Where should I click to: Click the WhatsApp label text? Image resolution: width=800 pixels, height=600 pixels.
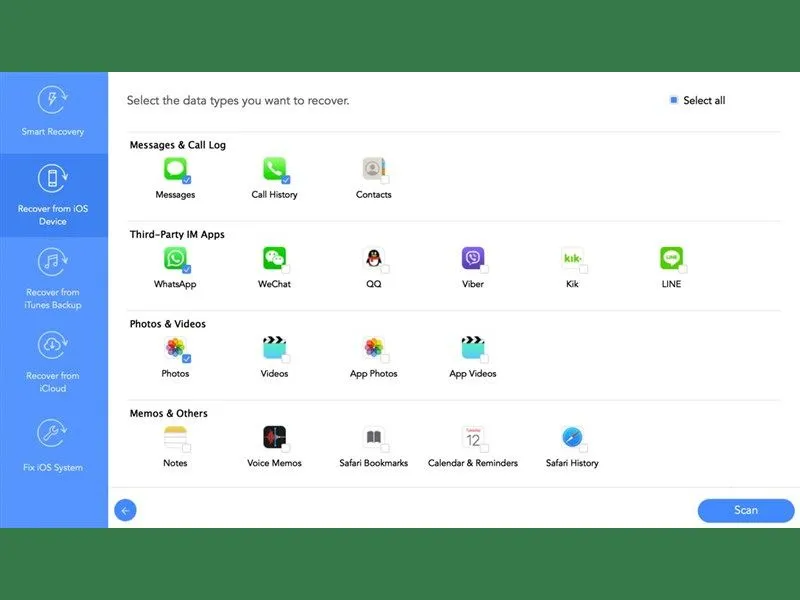pos(175,284)
